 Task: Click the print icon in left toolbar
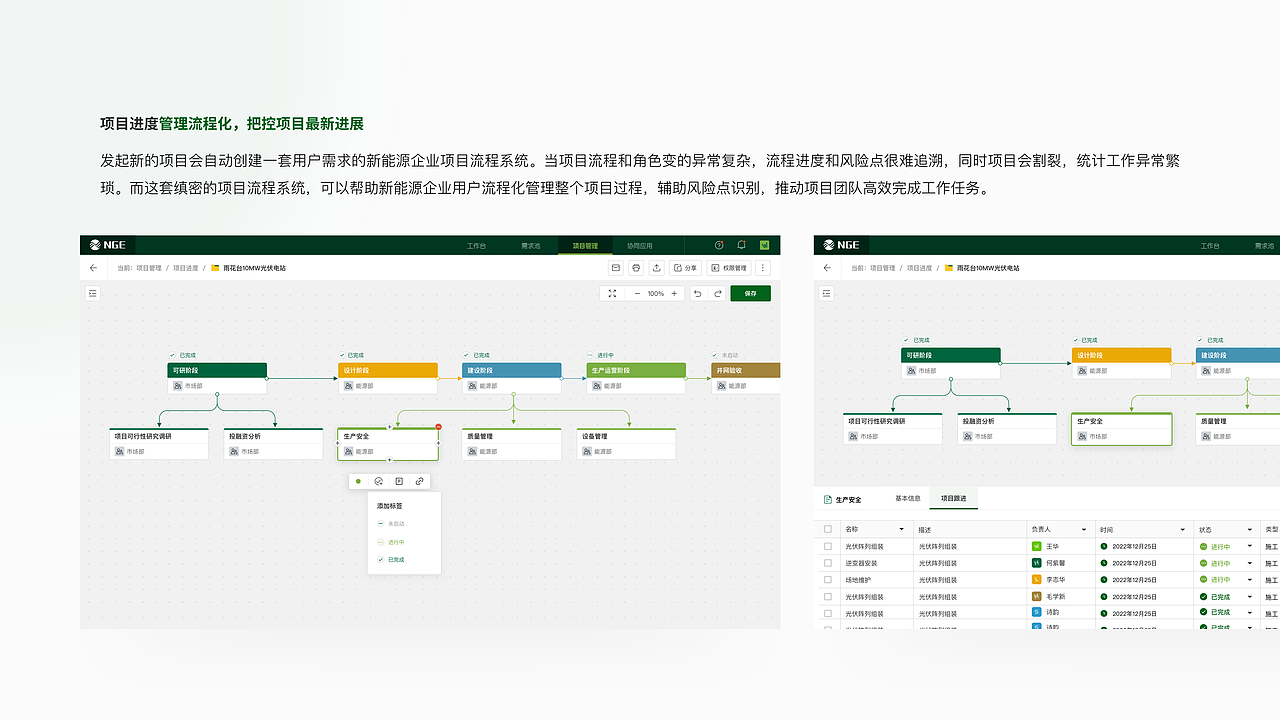pos(636,268)
